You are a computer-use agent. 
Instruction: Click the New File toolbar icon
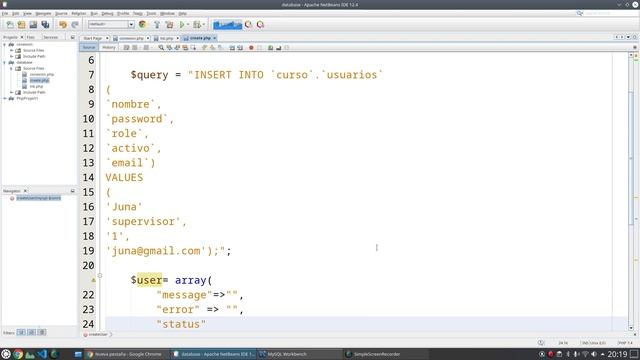click(x=10, y=24)
